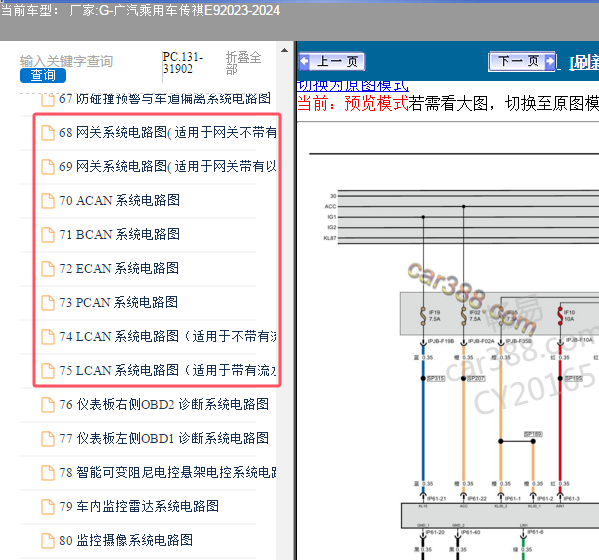
Task: Click the SP315 splice label in diagram
Action: coord(435,379)
